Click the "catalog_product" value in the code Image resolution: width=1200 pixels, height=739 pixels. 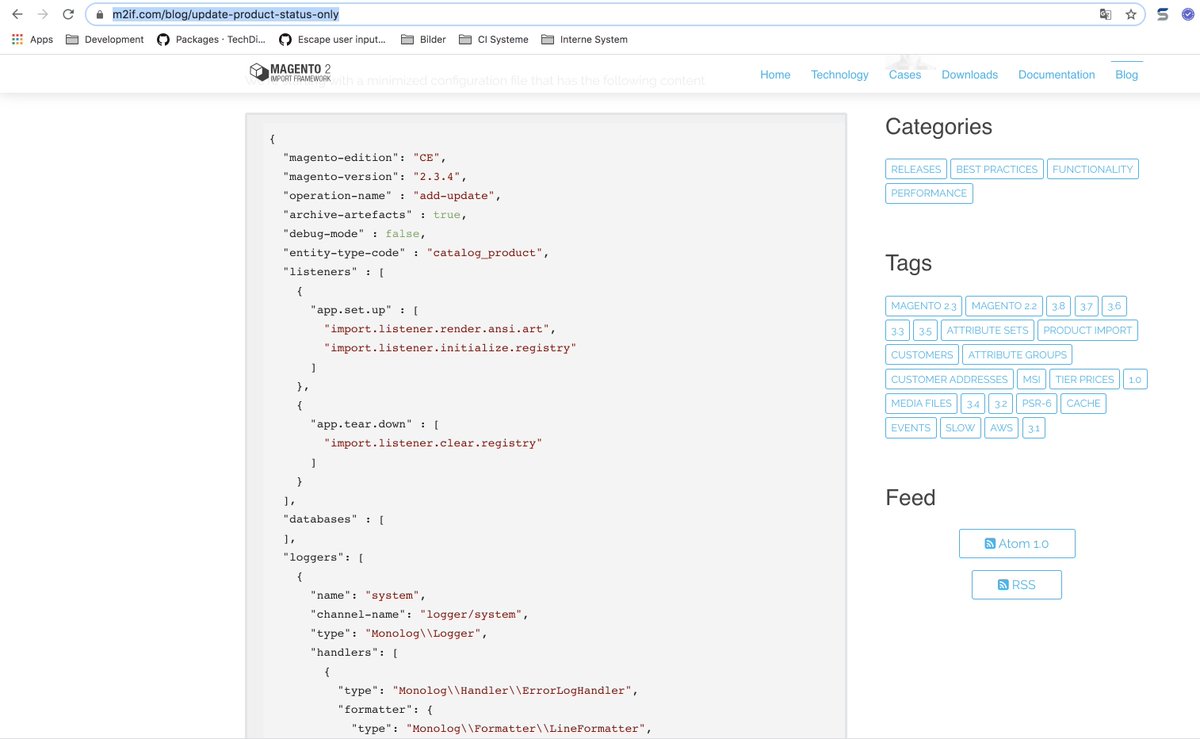(x=486, y=252)
